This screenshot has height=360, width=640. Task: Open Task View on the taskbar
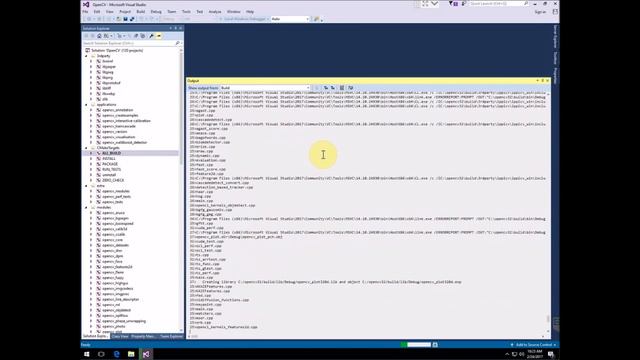(x=101, y=354)
